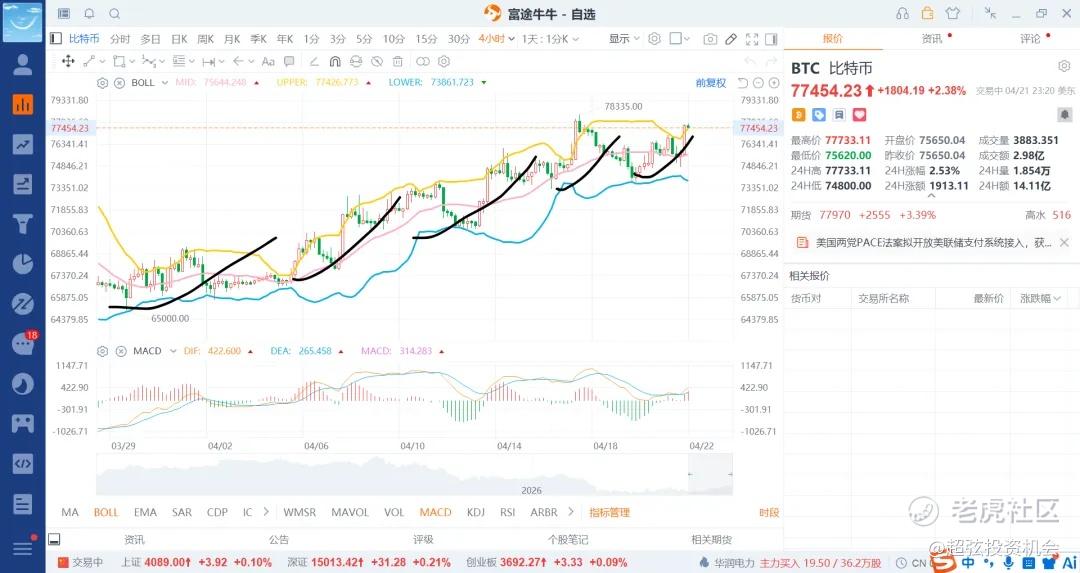1080x573 pixels.
Task: Open the search magnifier in title bar
Action: [x=114, y=14]
